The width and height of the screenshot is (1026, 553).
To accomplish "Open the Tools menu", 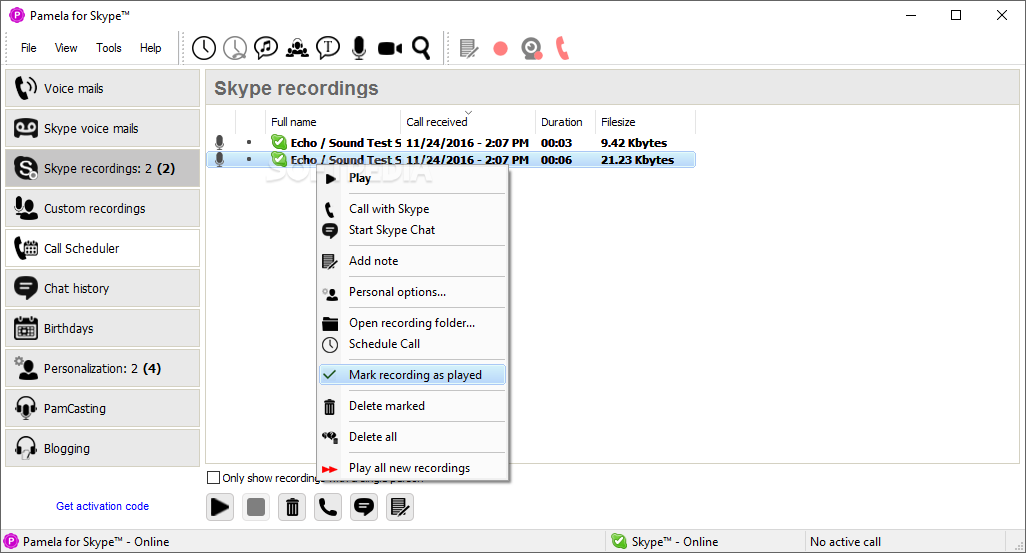I will 109,48.
